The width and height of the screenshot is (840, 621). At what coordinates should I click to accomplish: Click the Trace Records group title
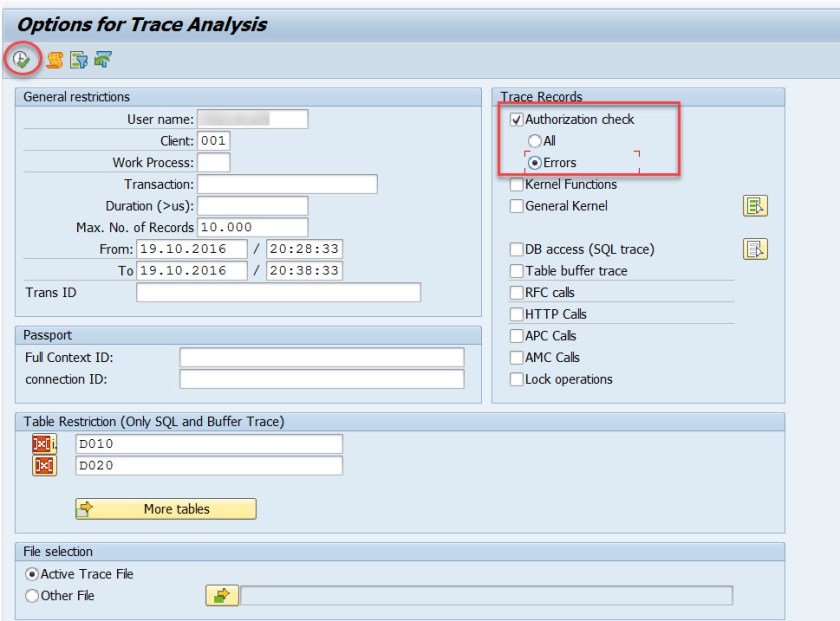(x=541, y=97)
